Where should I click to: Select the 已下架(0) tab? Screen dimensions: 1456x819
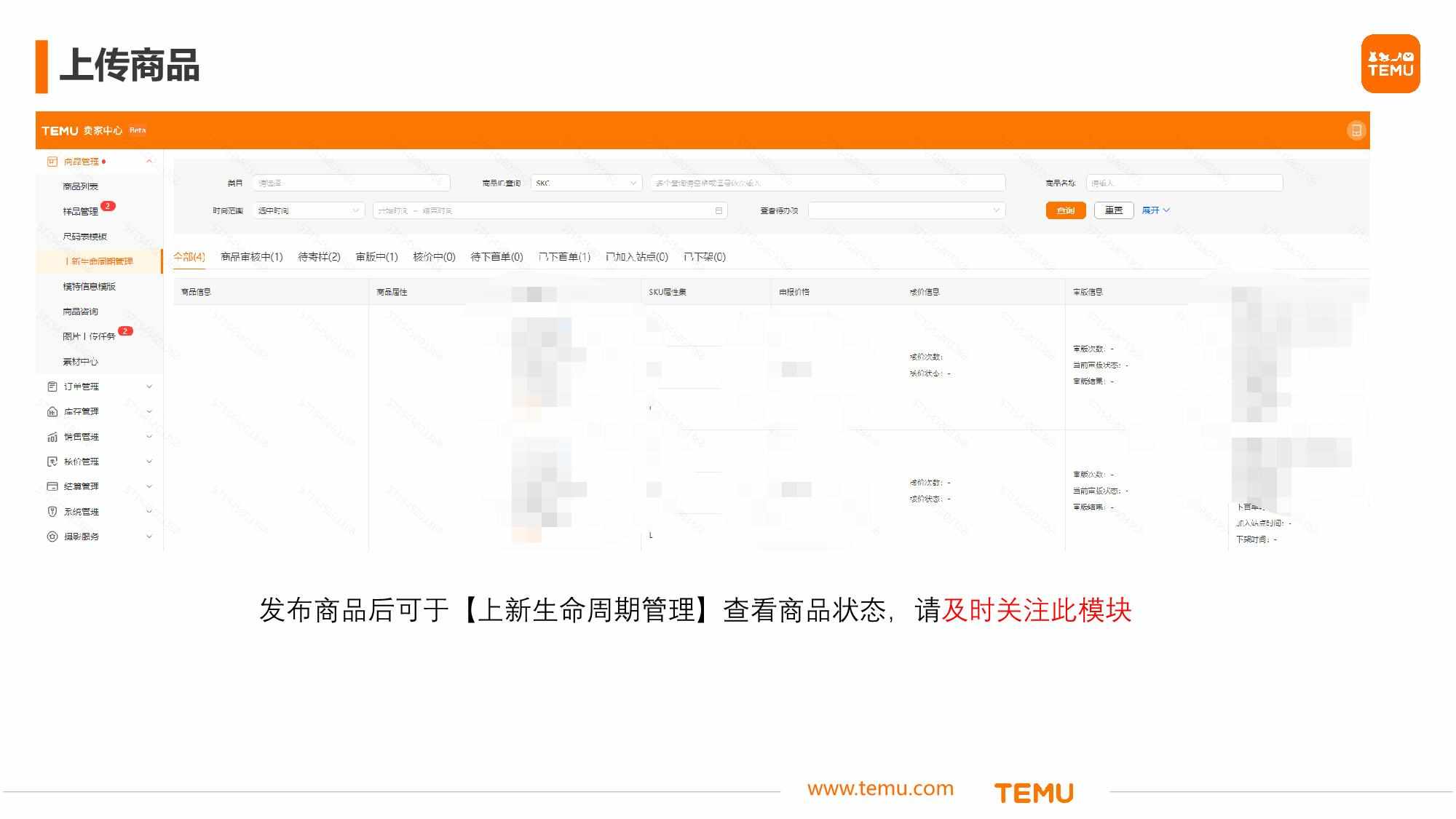click(705, 256)
